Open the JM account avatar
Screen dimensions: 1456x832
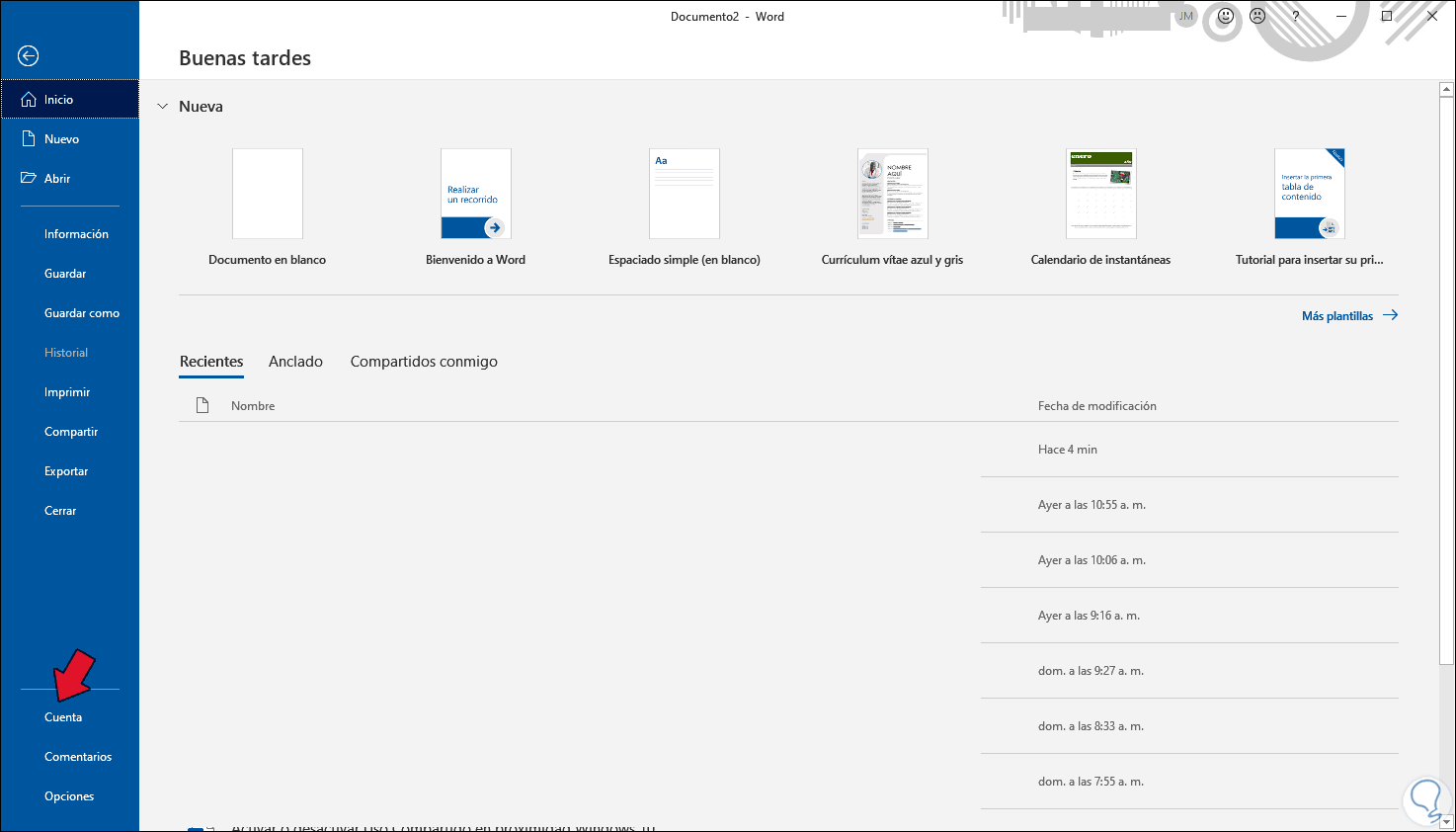(1186, 16)
